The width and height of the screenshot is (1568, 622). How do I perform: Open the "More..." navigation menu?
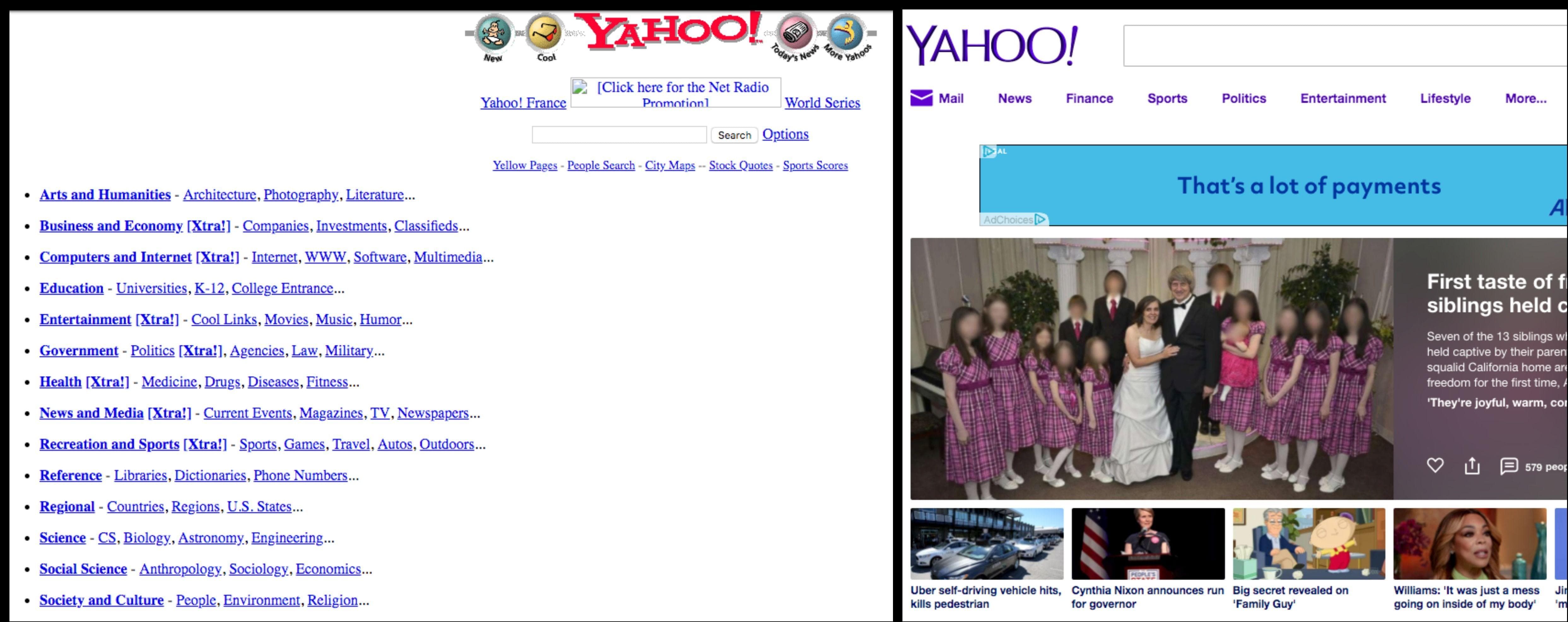(x=1525, y=98)
